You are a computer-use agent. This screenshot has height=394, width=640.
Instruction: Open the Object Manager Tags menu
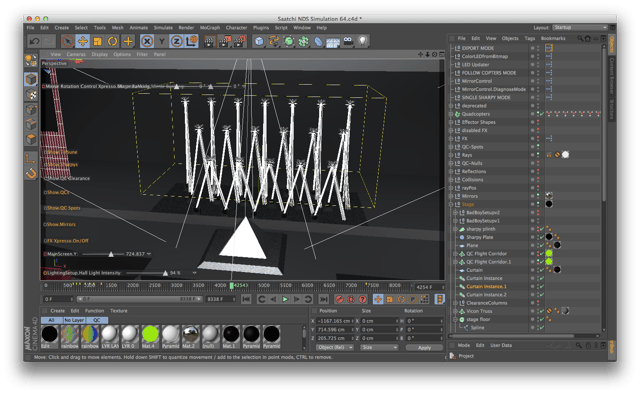pos(530,38)
